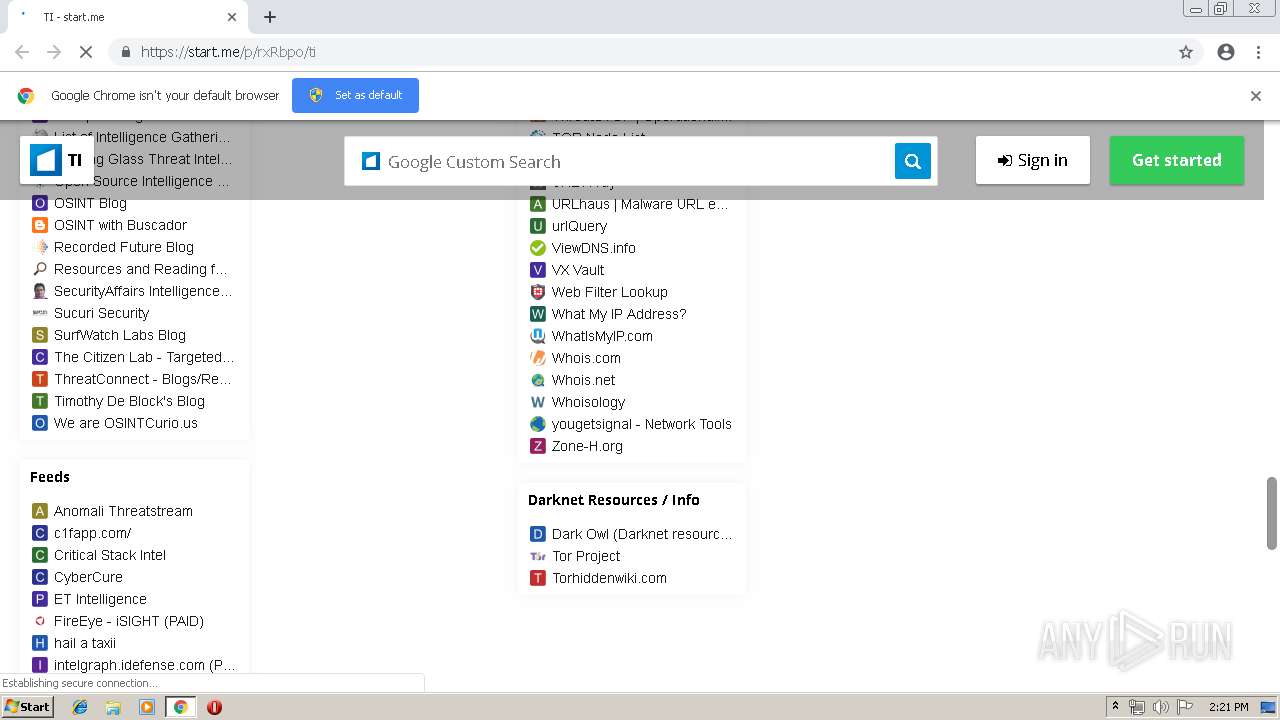Open Windows Explorer folder in taskbar
This screenshot has width=1280, height=720.
click(113, 707)
